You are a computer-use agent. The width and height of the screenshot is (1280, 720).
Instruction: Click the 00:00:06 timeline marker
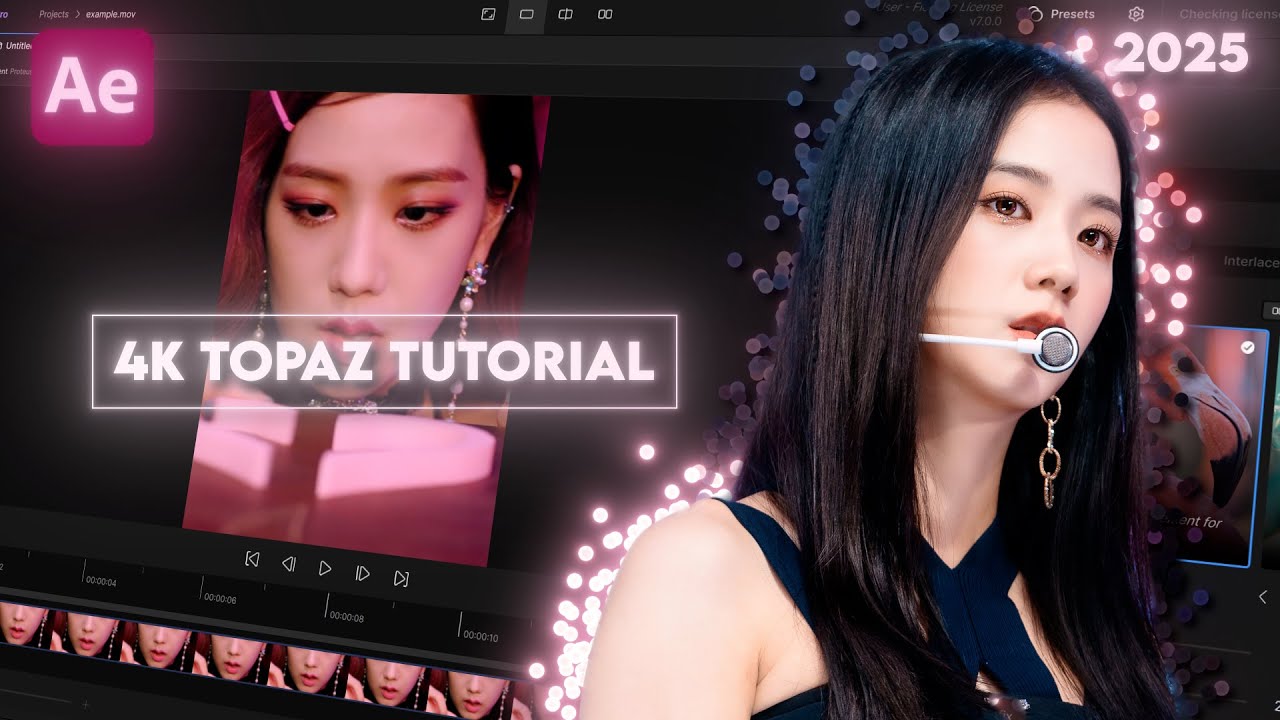coord(220,598)
